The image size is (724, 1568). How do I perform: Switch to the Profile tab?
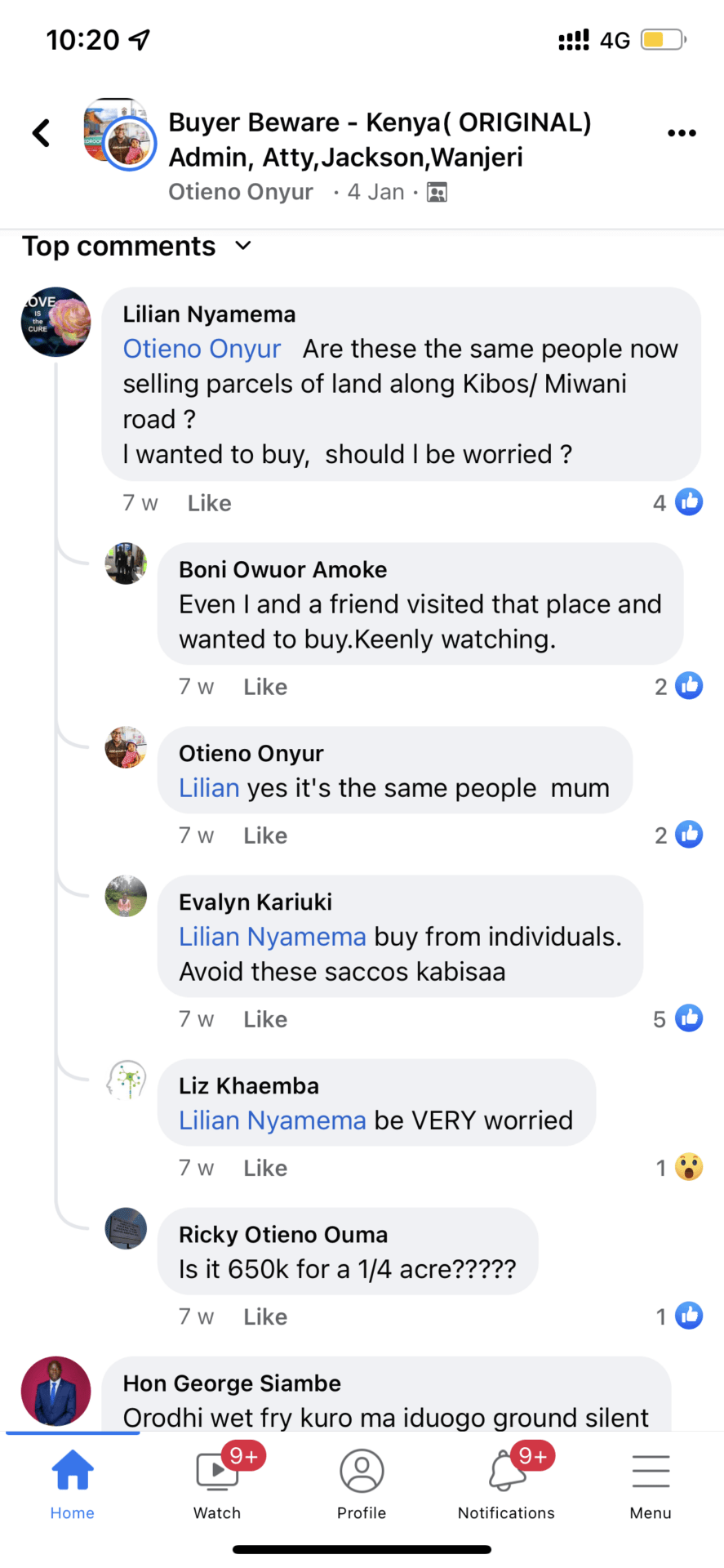pos(362,1482)
